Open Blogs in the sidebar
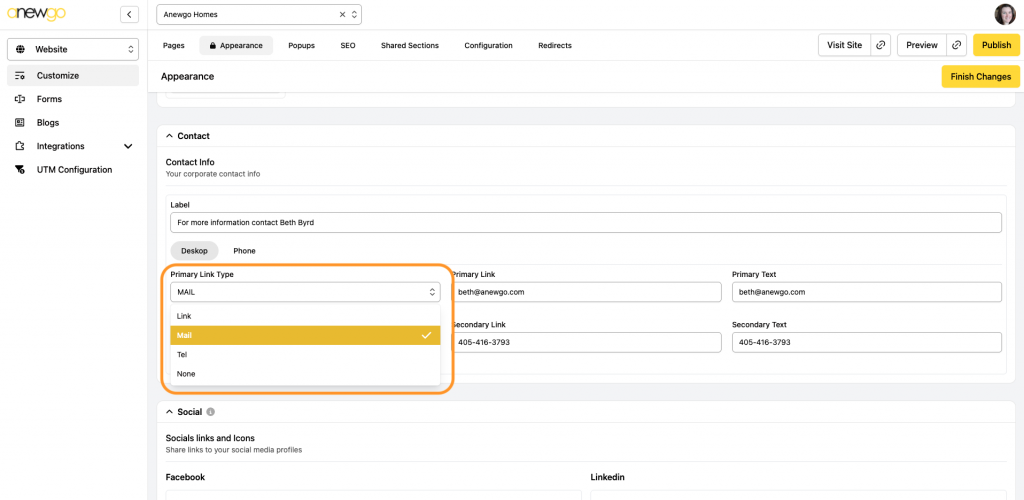This screenshot has height=500, width=1024. click(48, 123)
